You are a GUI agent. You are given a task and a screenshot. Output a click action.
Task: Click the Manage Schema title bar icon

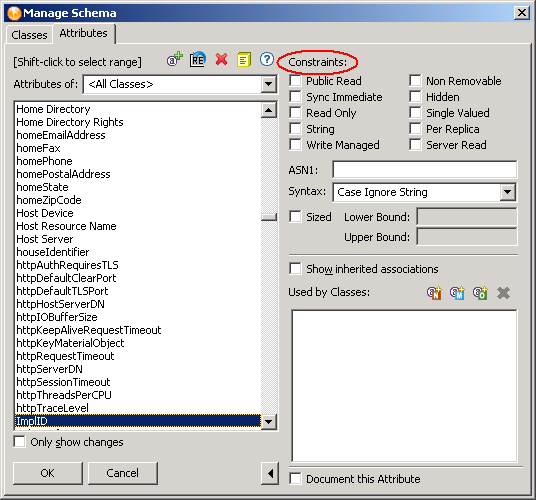coord(14,13)
